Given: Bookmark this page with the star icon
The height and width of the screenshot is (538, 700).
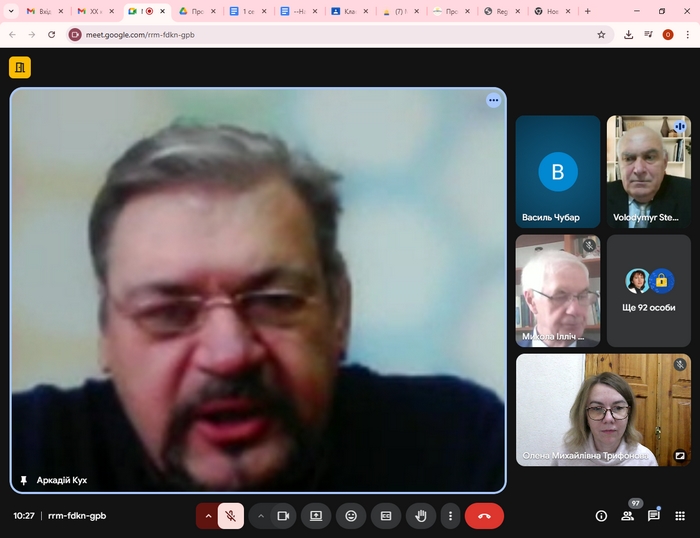Looking at the screenshot, I should pyautogui.click(x=601, y=34).
